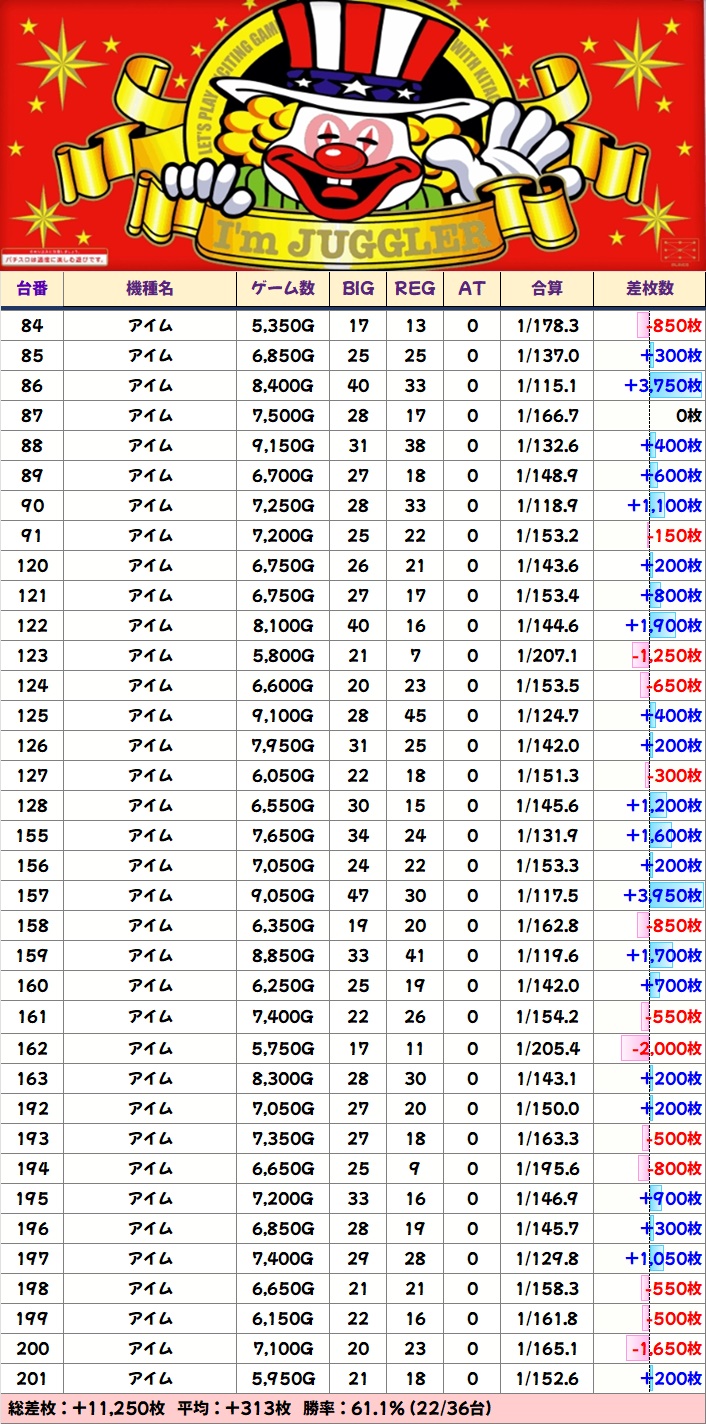706x1424 pixels.
Task: Click the 1/150.0 combined probability
Action: tap(547, 1108)
